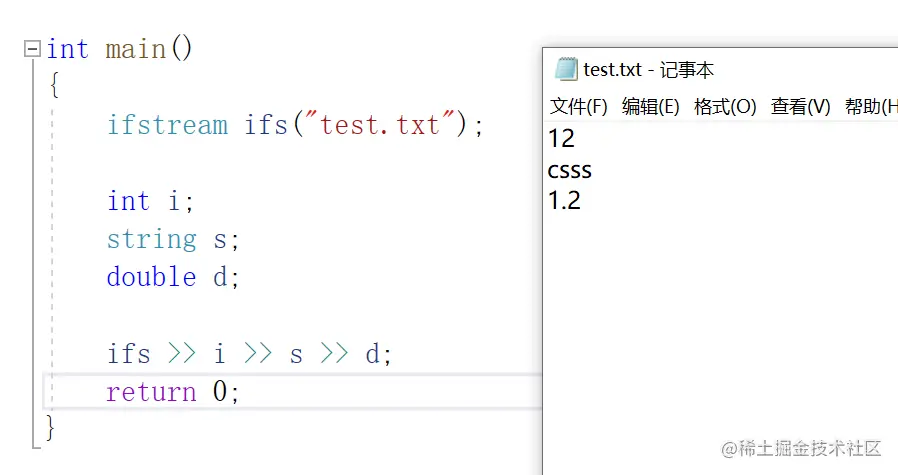
Task: Collapse the main() function code block
Action: coord(32,49)
